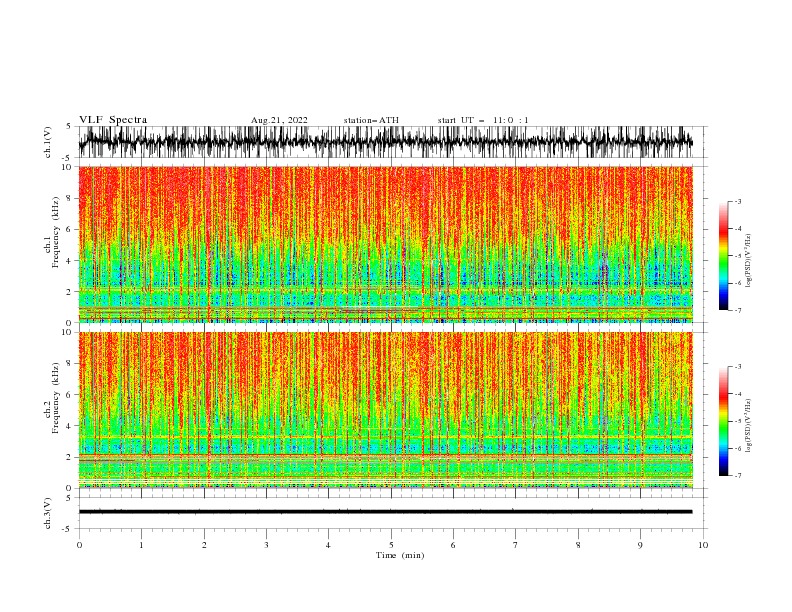792x612 pixels.
Task: Click the 'start UT = 11:0 :1' text
Action: coord(483,120)
